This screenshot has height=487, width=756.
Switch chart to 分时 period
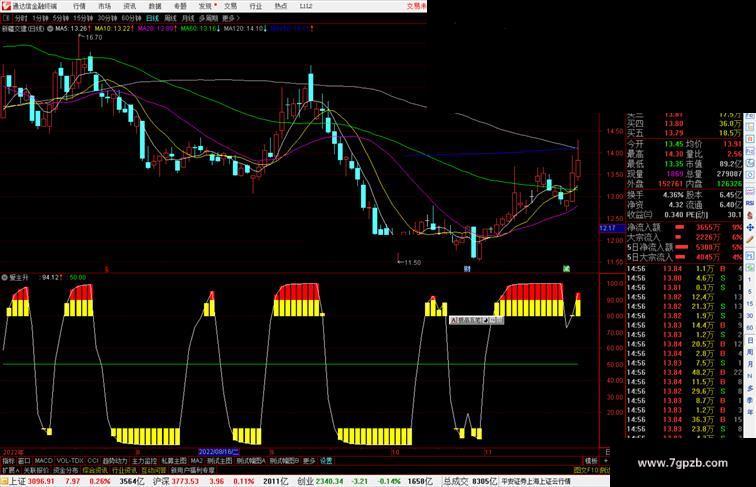point(21,18)
